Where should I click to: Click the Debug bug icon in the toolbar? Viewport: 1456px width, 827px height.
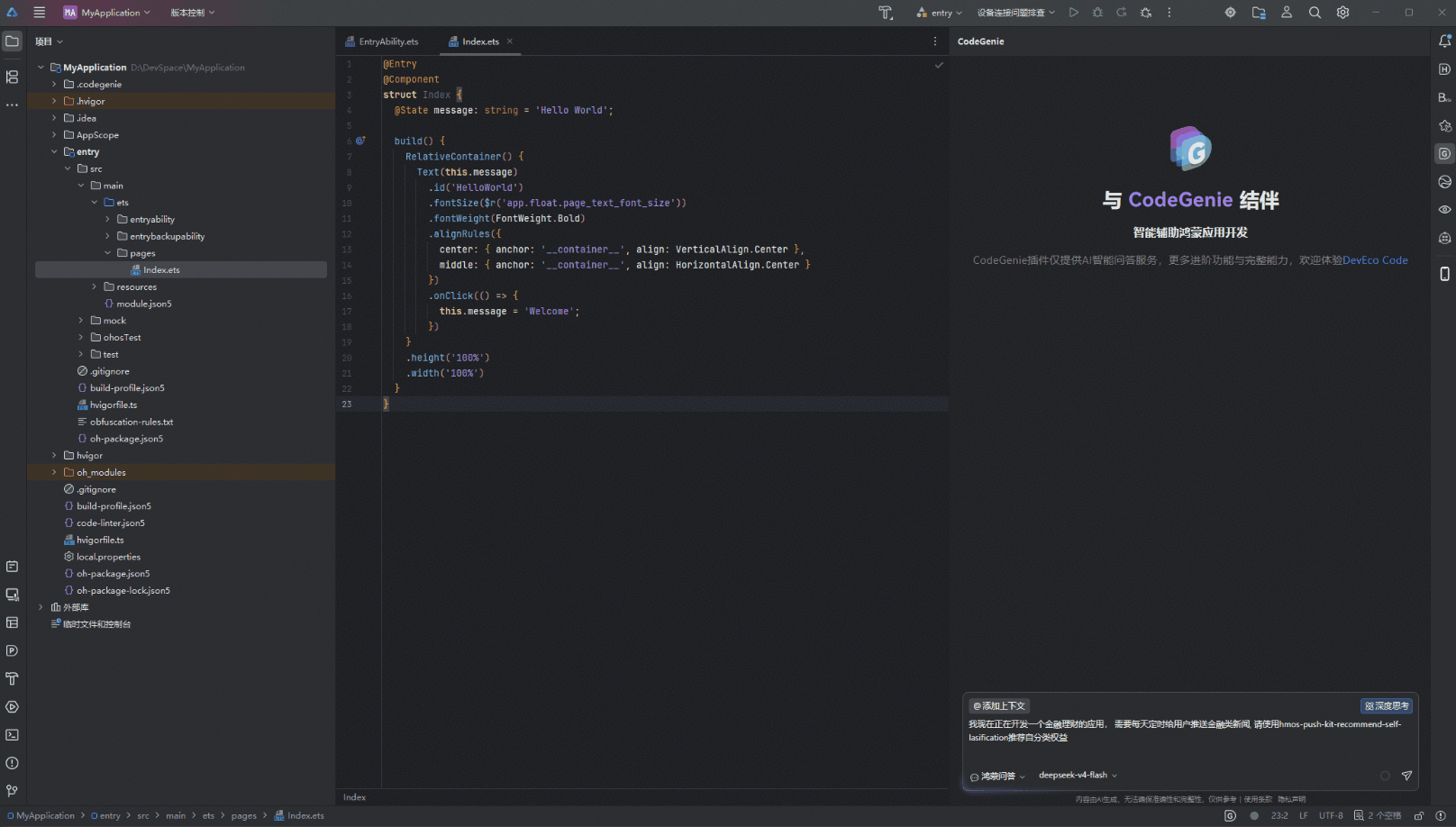[1097, 13]
